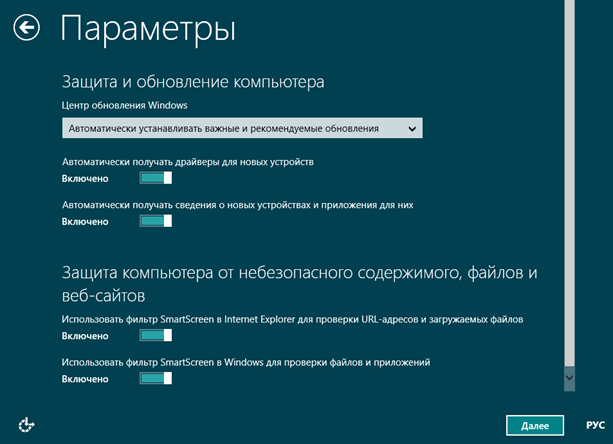The image size is (613, 444).
Task: Toggle getting info and apps for new devices
Action: (156, 221)
